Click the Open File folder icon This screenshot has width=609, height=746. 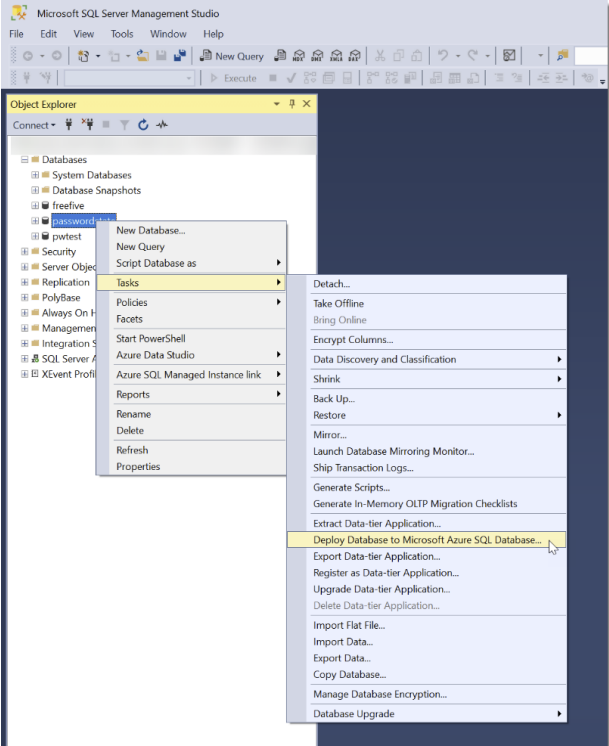pos(143,56)
